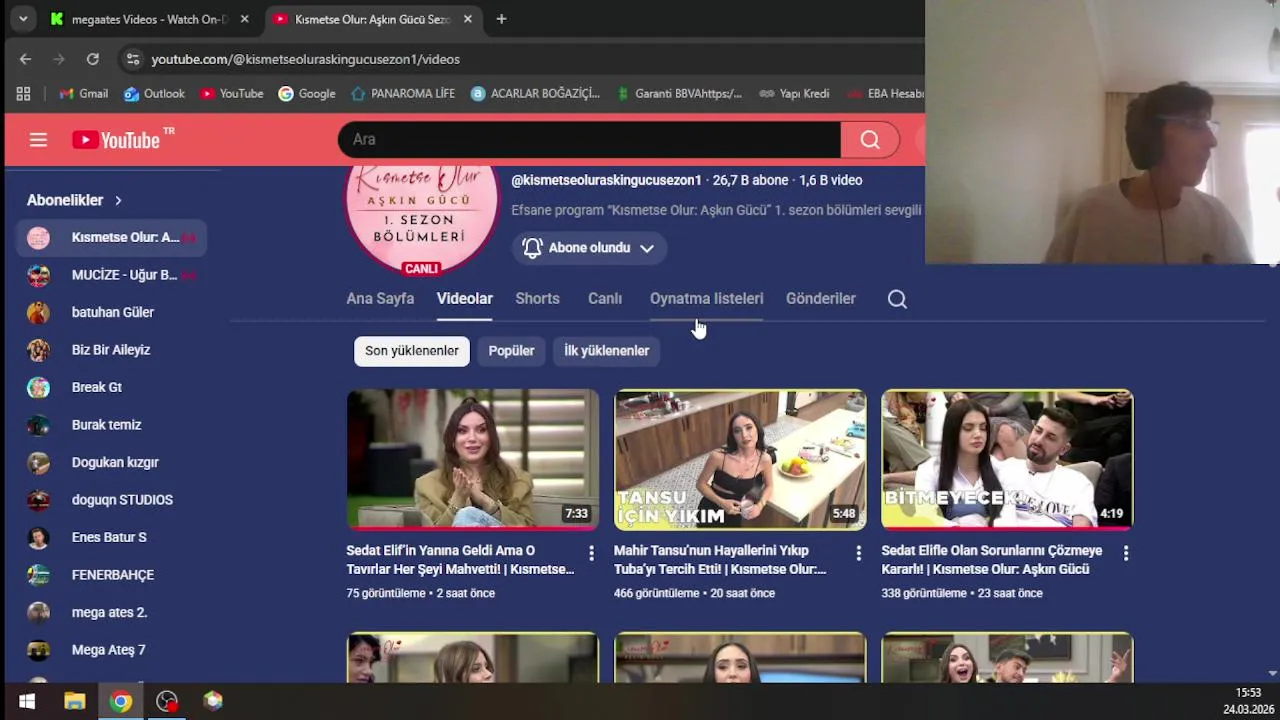Open Biz Bir Aileyiz subscription

pos(111,350)
